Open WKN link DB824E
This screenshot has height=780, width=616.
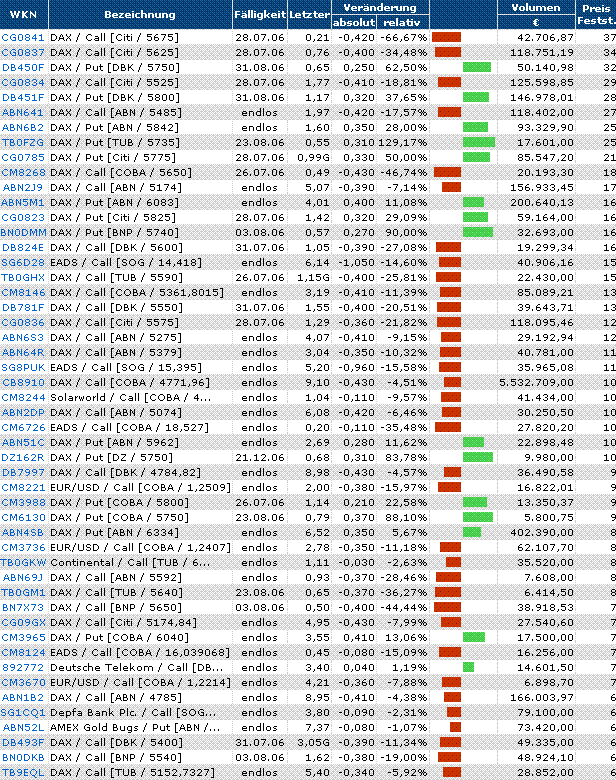coord(23,247)
